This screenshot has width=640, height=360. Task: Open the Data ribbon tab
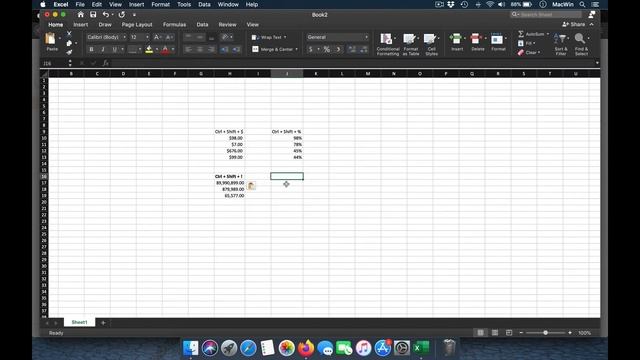click(202, 25)
